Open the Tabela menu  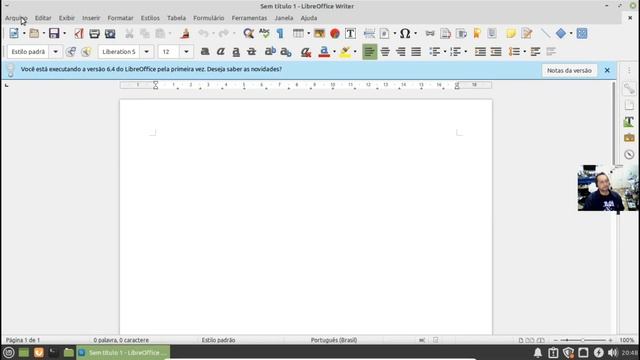176,18
